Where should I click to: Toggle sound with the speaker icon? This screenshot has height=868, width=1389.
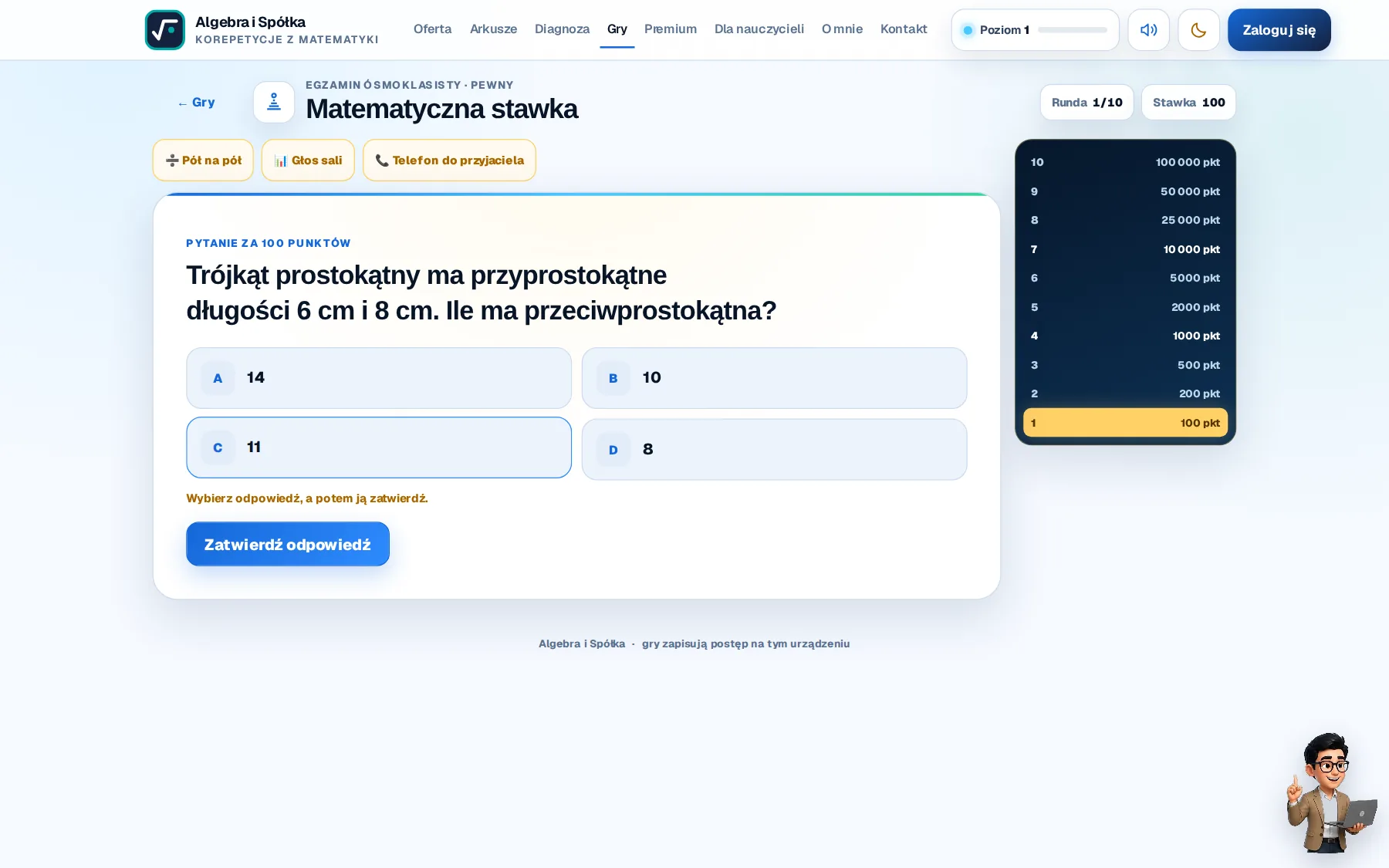(x=1148, y=30)
